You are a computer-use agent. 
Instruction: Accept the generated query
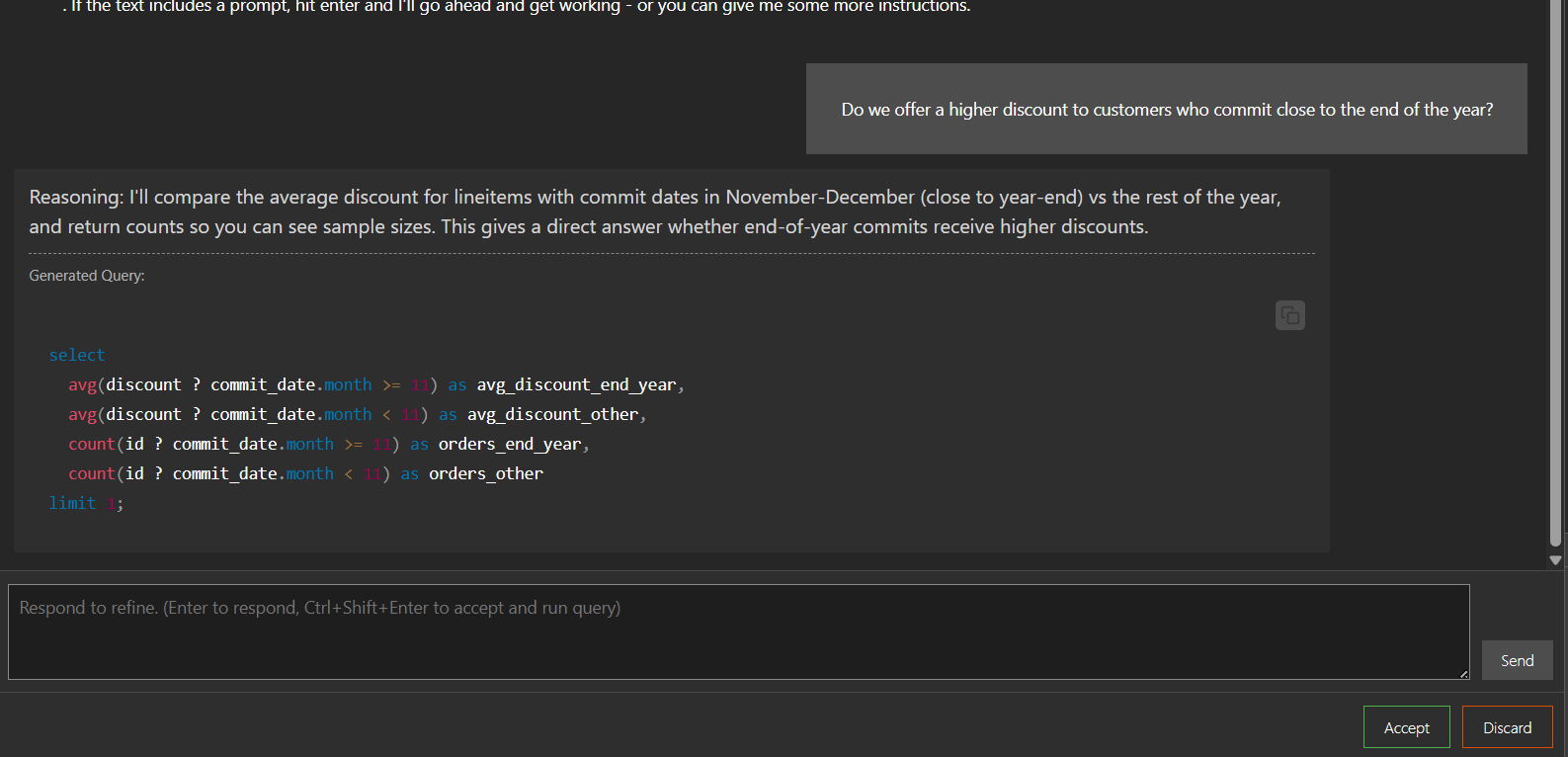coord(1406,727)
